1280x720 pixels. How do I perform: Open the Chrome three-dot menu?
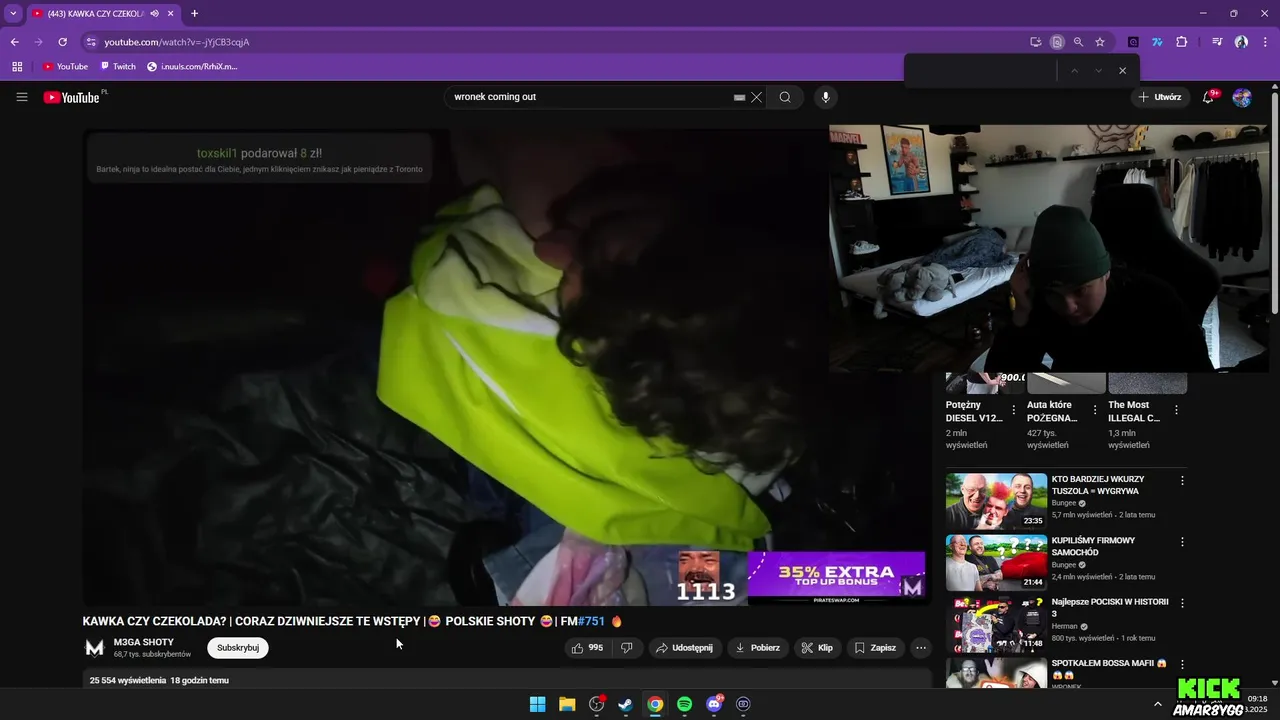pos(1265,42)
